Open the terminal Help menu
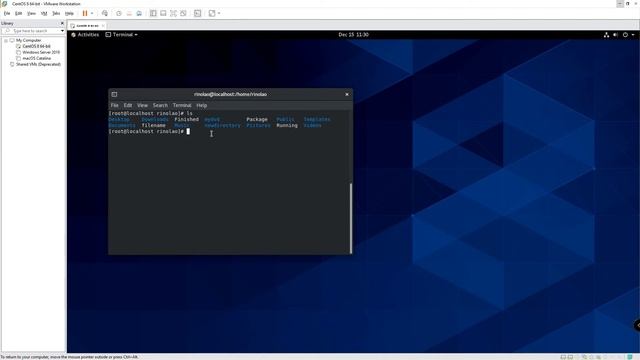Screen dimensions: 640x360 (x=202, y=105)
